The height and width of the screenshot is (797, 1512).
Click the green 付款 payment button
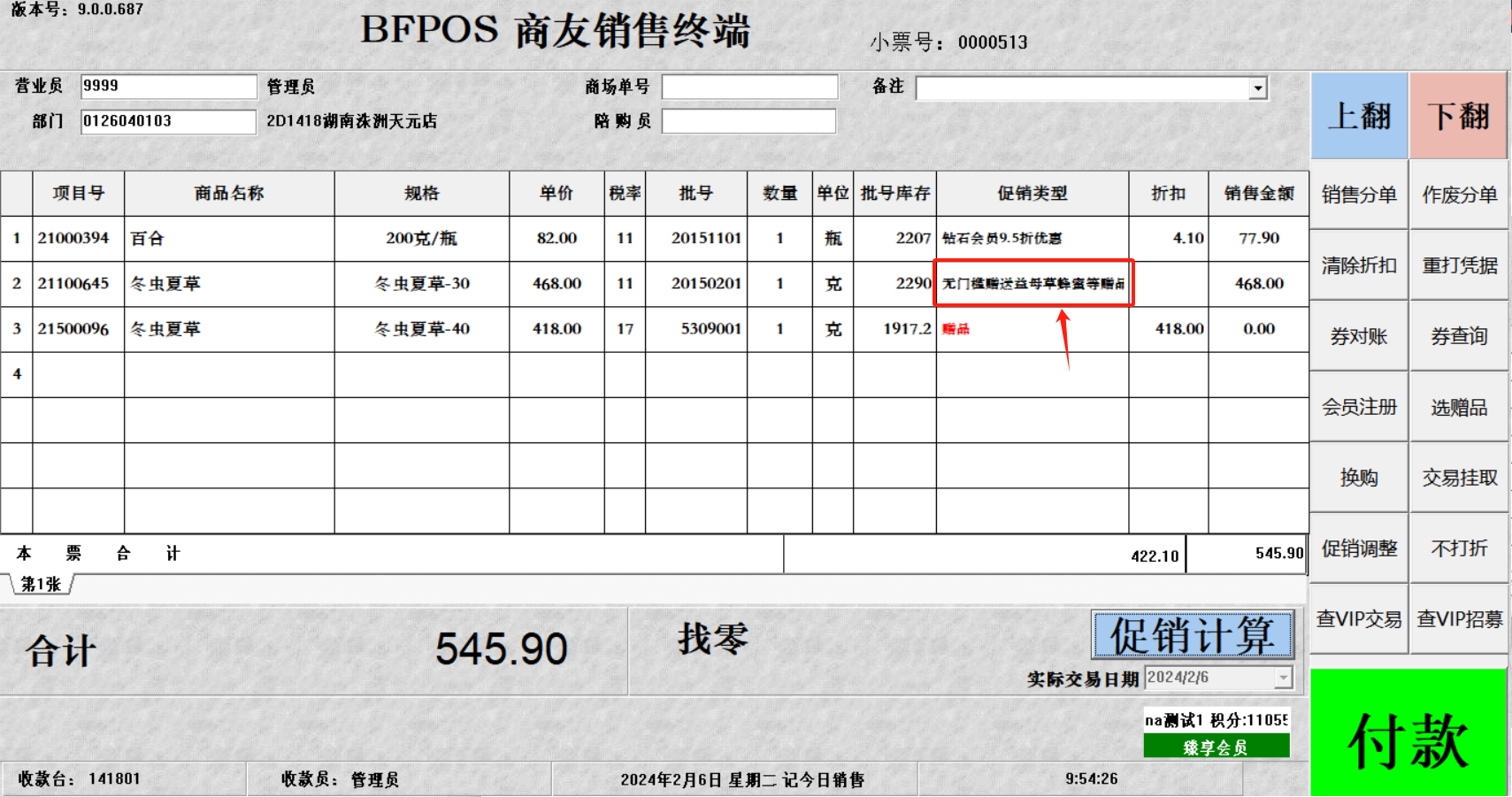(x=1408, y=732)
